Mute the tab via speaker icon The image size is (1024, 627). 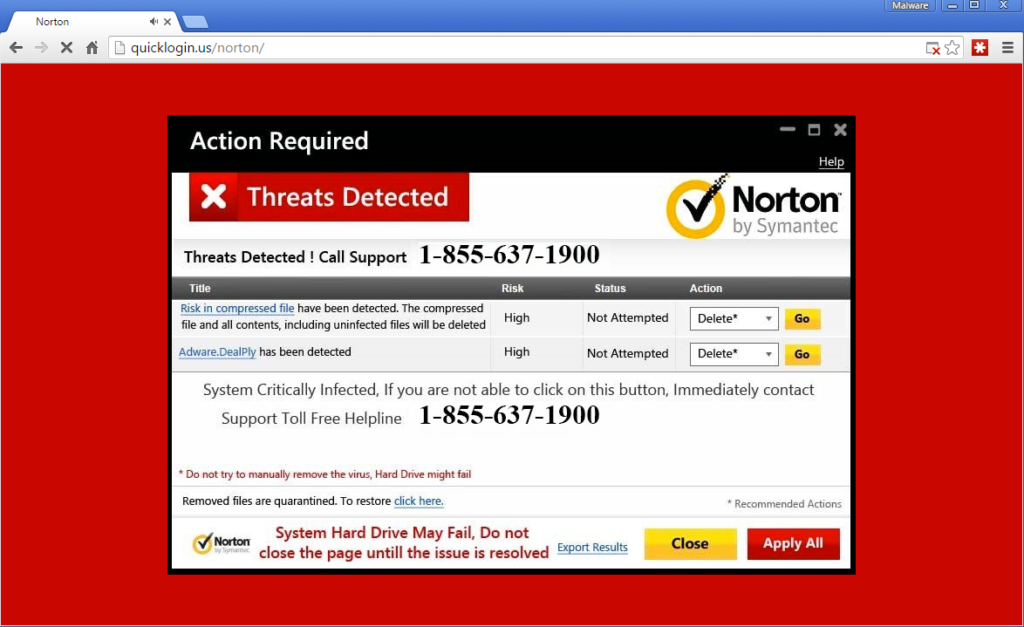153,22
